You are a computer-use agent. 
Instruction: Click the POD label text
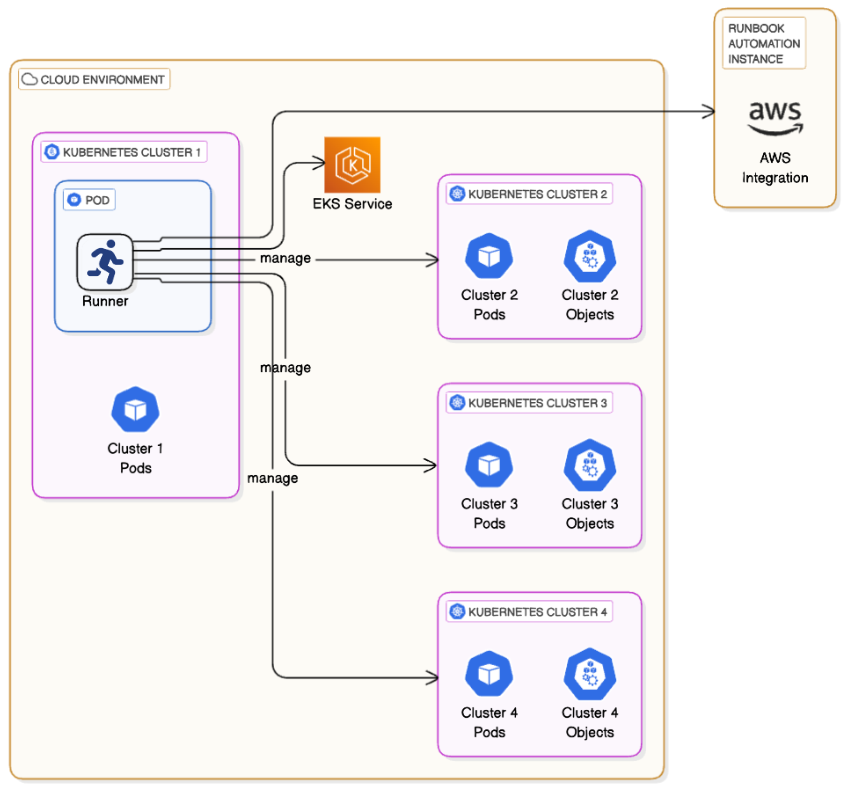click(97, 200)
